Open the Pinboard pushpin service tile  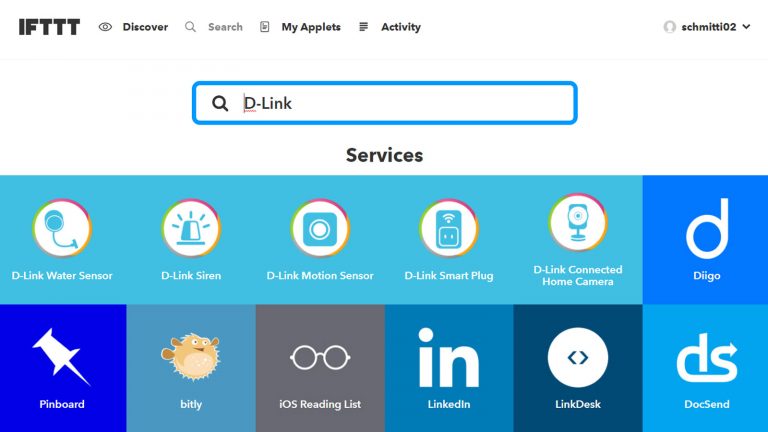[63, 368]
